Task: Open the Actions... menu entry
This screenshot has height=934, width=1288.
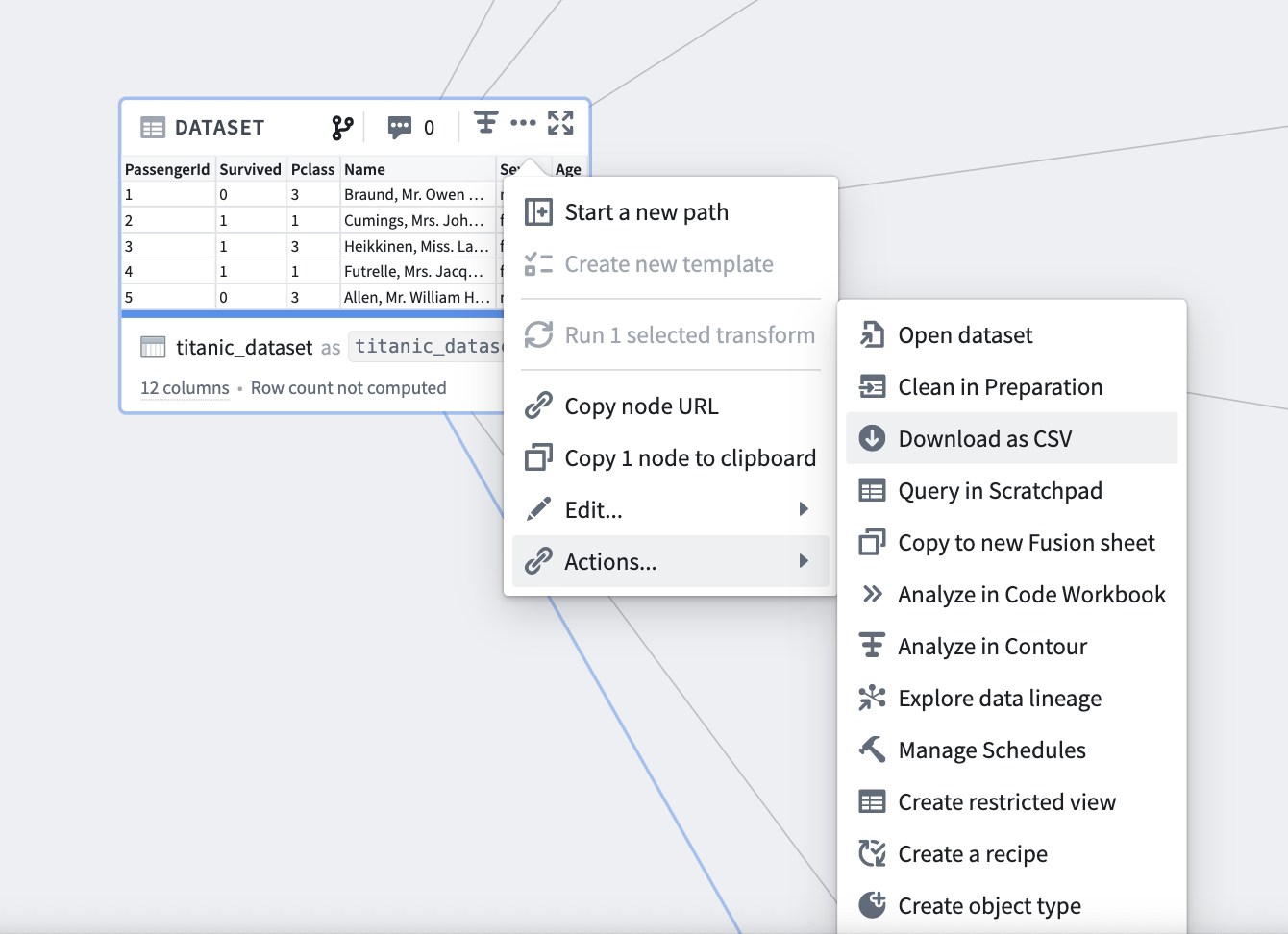Action: click(671, 561)
